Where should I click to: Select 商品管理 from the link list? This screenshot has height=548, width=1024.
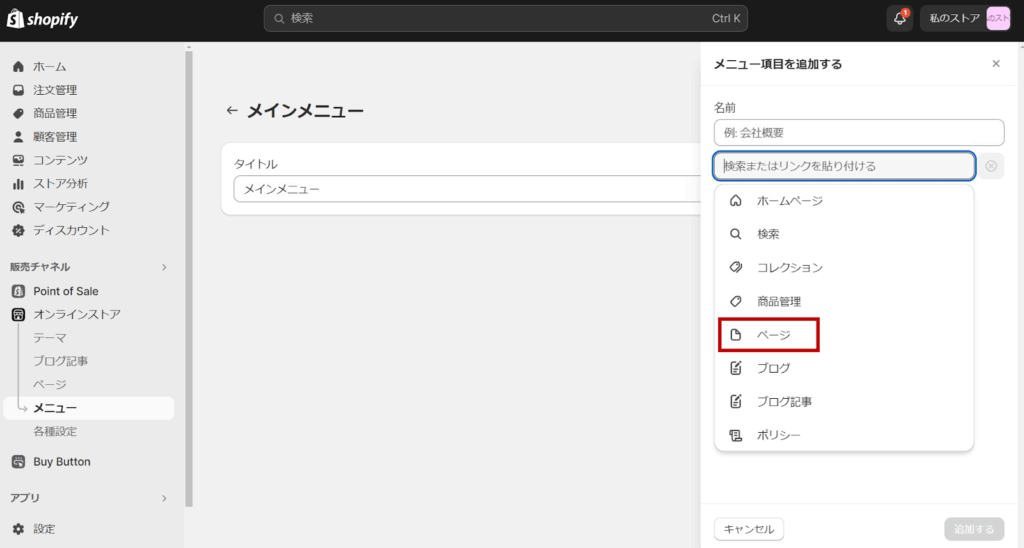click(844, 301)
